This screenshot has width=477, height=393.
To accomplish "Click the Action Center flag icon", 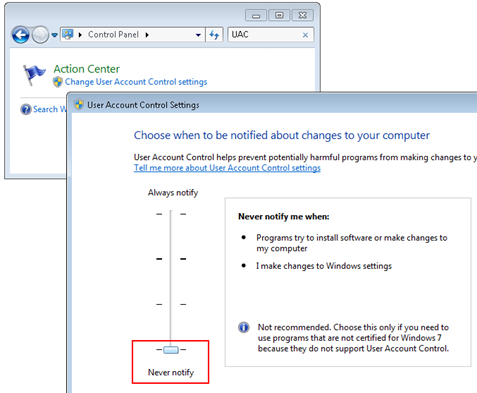I will click(x=34, y=75).
